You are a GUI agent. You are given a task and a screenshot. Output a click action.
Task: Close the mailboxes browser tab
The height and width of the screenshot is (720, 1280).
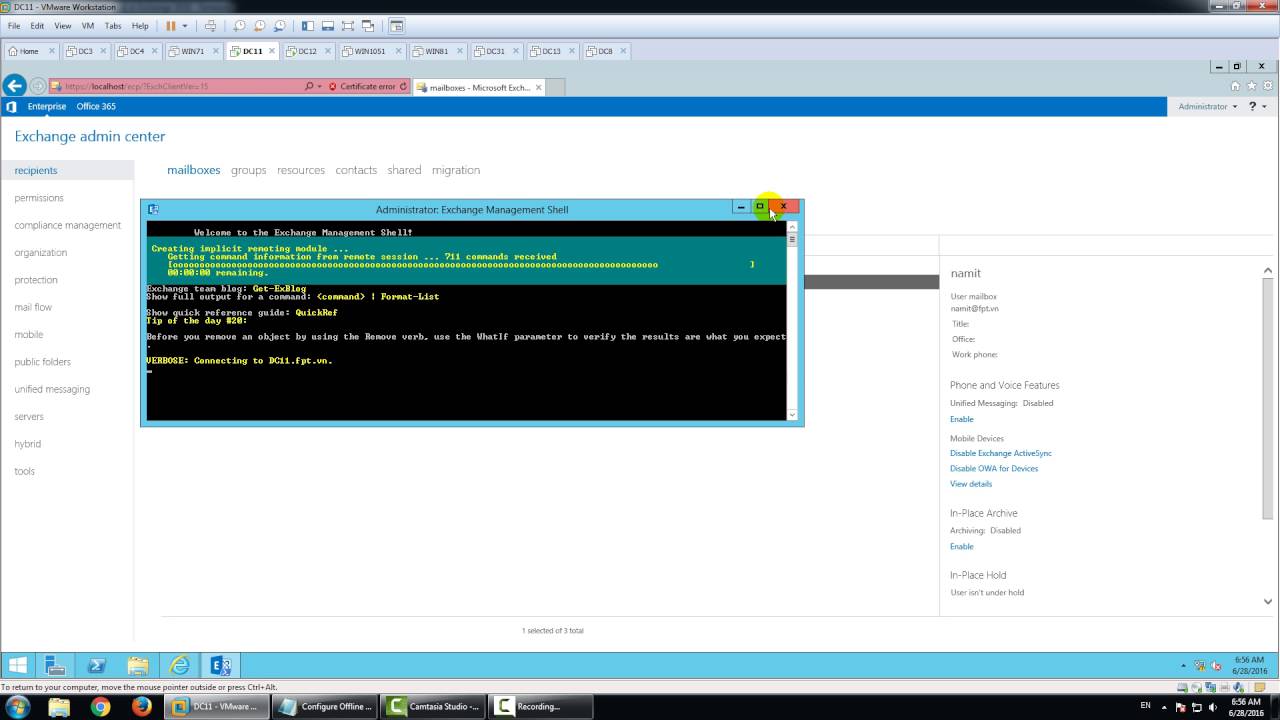[x=539, y=87]
